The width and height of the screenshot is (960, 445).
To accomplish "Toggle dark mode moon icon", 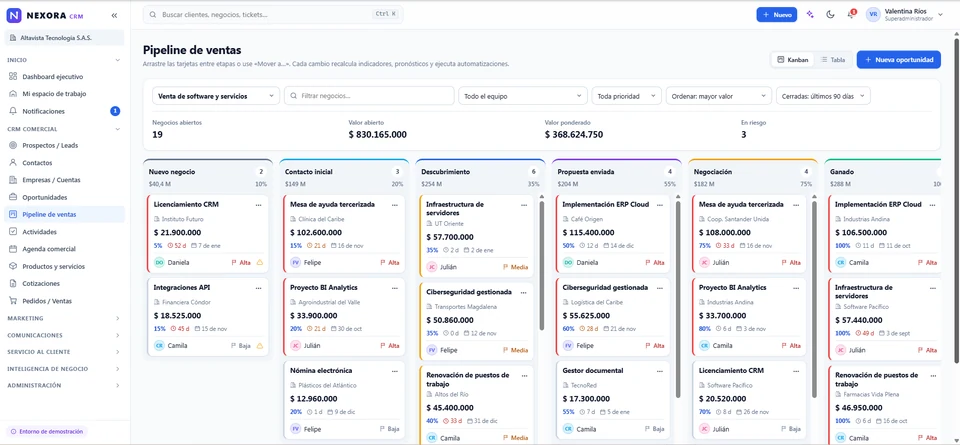I will pyautogui.click(x=830, y=15).
